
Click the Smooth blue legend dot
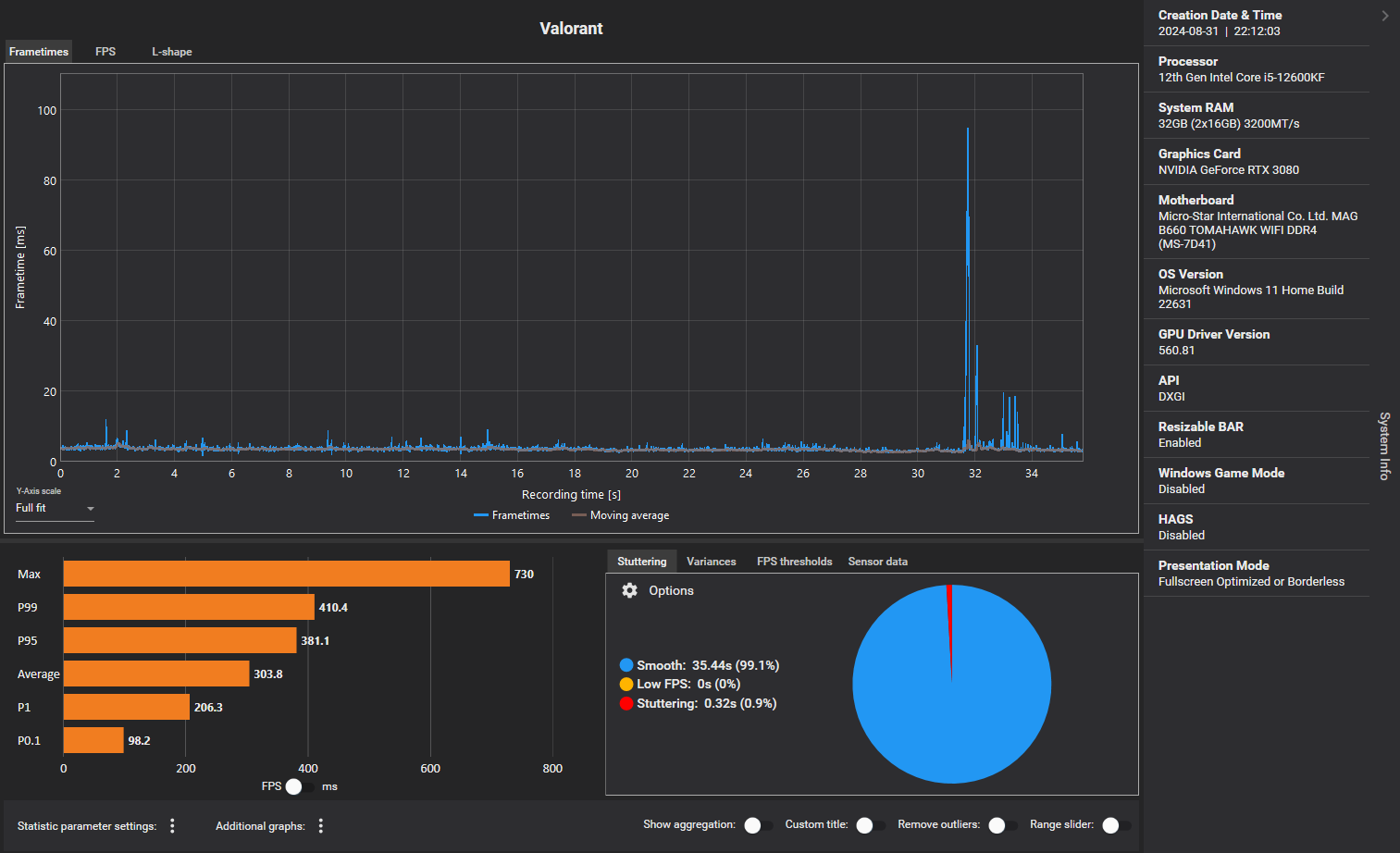[626, 665]
